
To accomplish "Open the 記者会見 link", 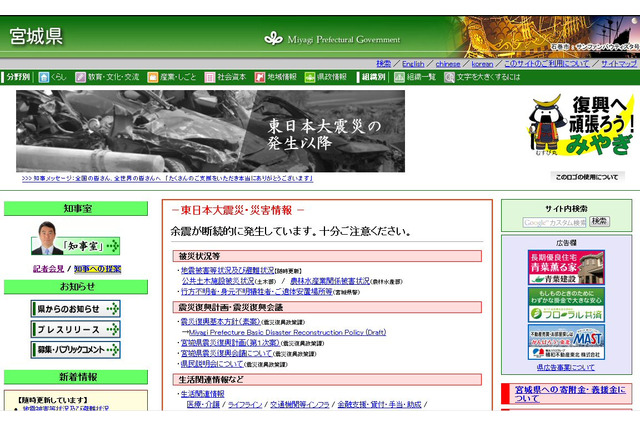I will pos(49,269).
